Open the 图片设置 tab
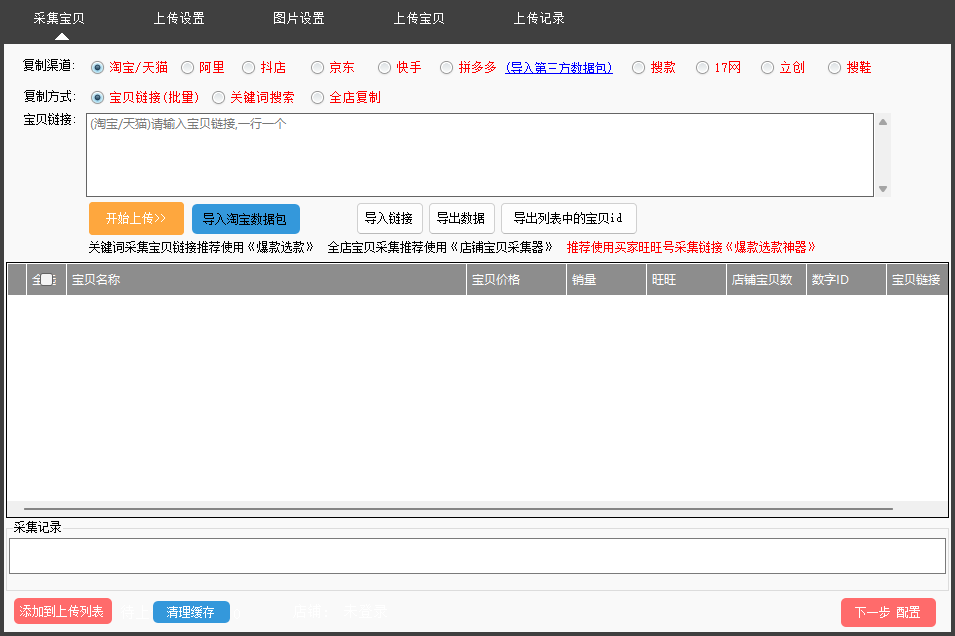Image resolution: width=955 pixels, height=636 pixels. pyautogui.click(x=299, y=18)
